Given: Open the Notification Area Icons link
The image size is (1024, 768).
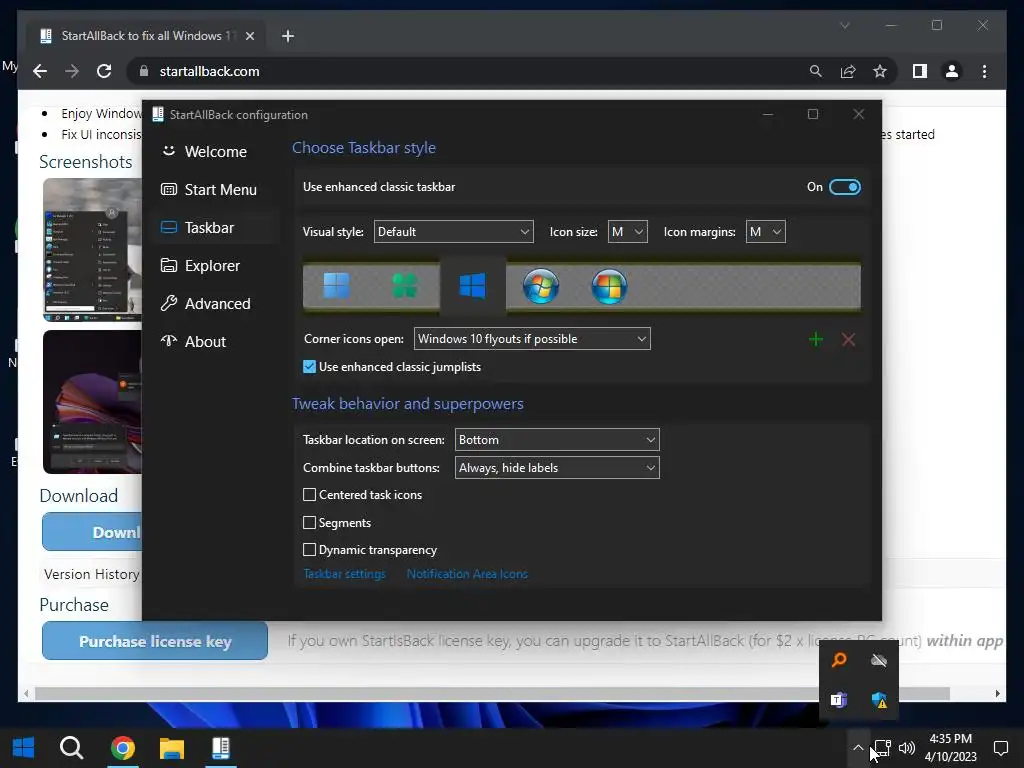Looking at the screenshot, I should [x=467, y=574].
